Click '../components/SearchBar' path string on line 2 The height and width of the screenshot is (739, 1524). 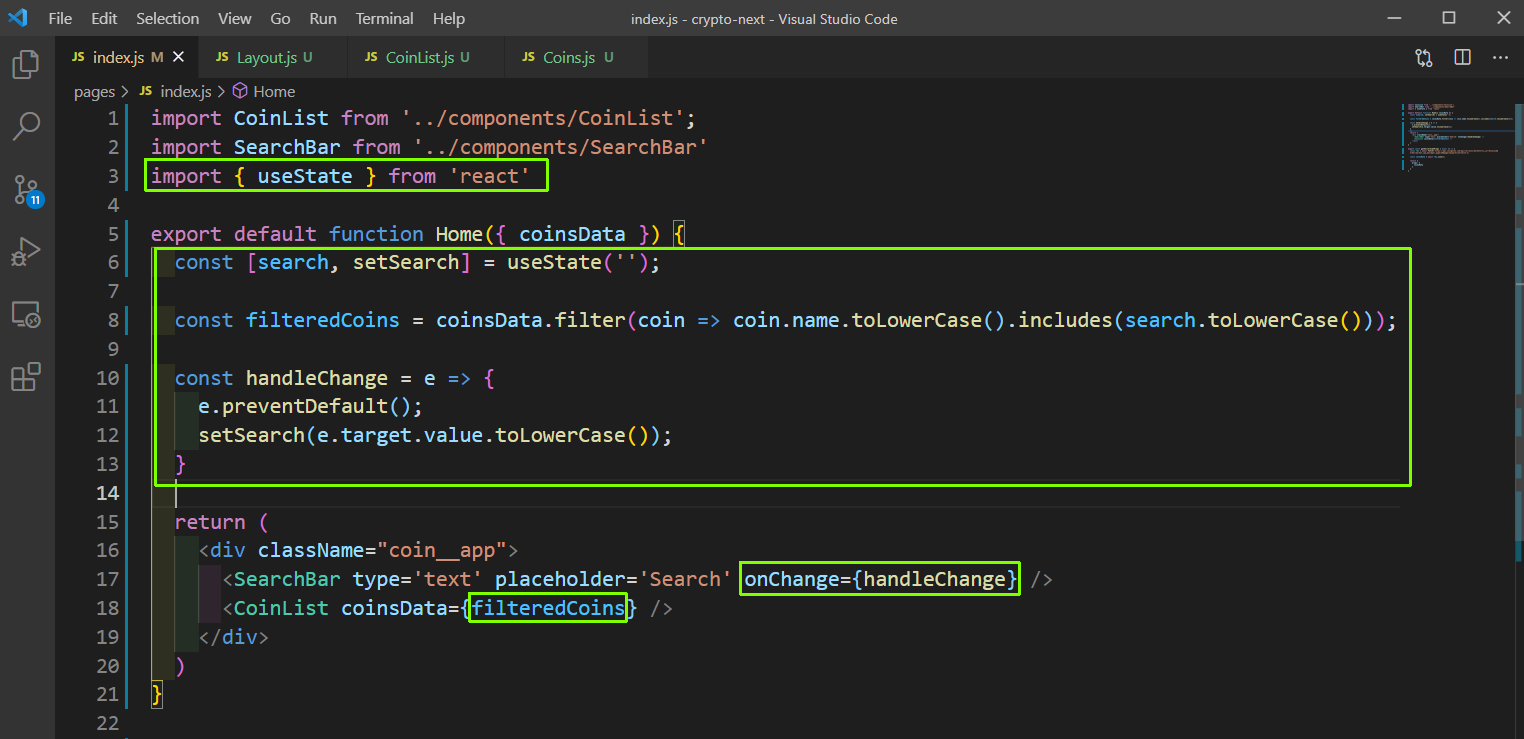(560, 147)
